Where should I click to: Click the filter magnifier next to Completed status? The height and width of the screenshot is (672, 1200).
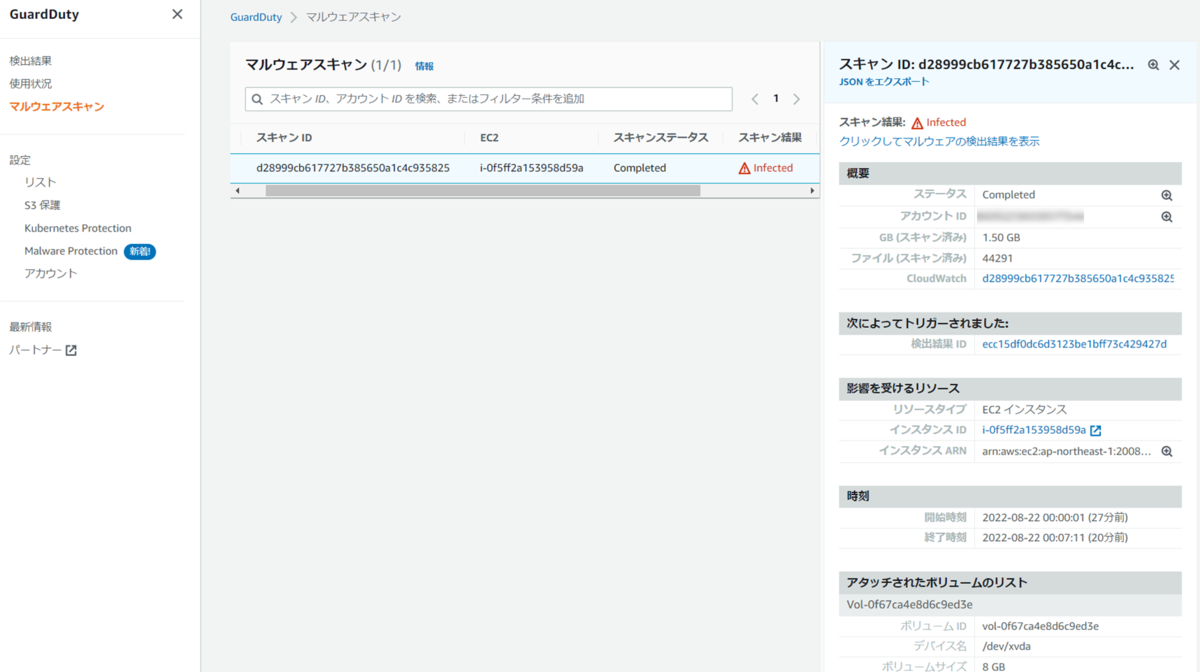(1166, 195)
